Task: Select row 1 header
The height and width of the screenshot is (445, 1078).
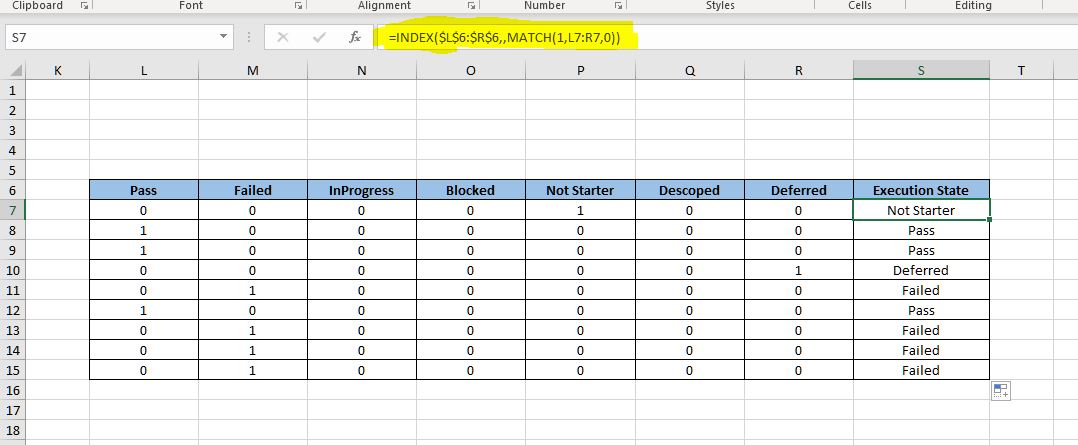Action: point(13,90)
